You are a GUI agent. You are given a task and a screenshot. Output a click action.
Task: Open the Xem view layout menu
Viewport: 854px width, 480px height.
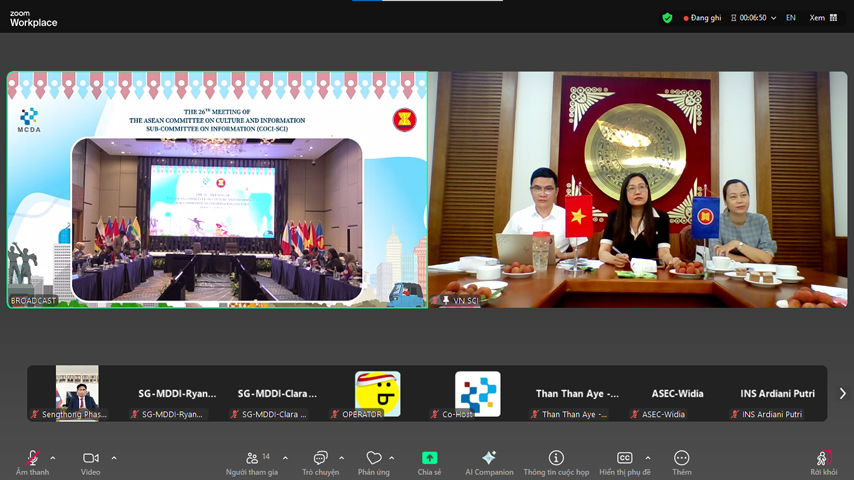pos(823,18)
